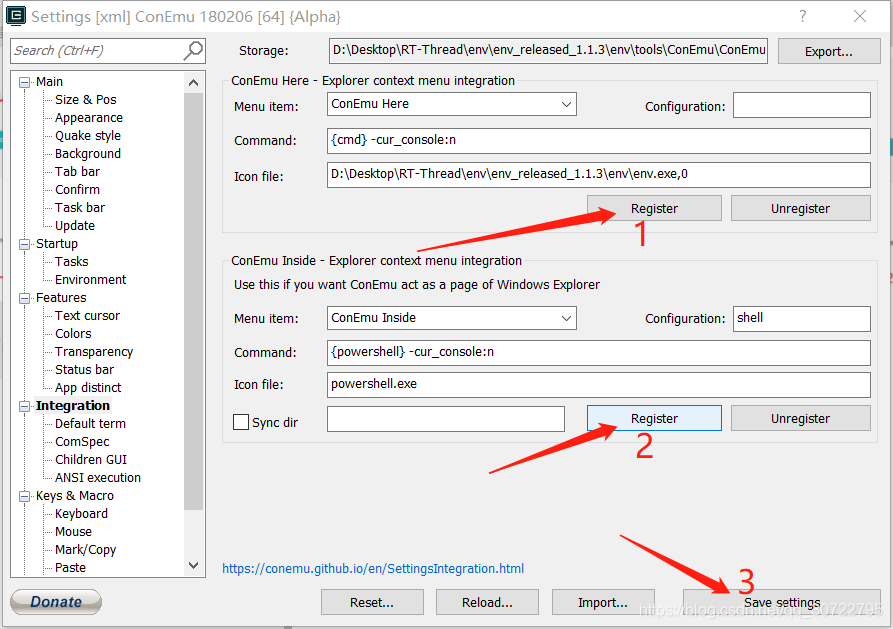Screen dimensions: 893x629
Task: Close the Settings dialog window
Action: (x=860, y=16)
